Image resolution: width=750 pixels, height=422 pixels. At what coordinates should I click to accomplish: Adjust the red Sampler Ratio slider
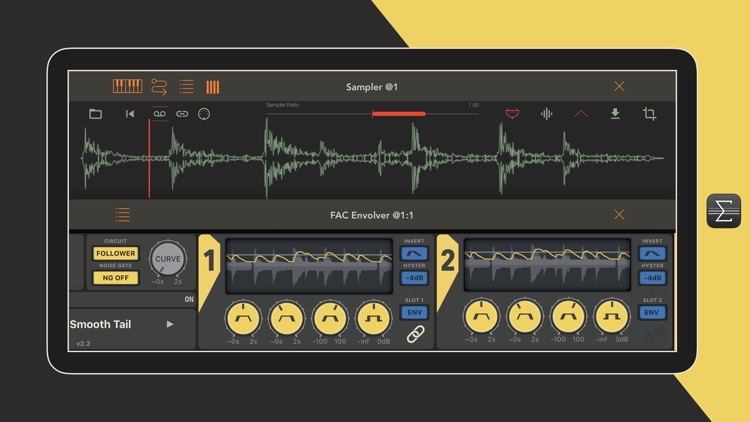[399, 114]
